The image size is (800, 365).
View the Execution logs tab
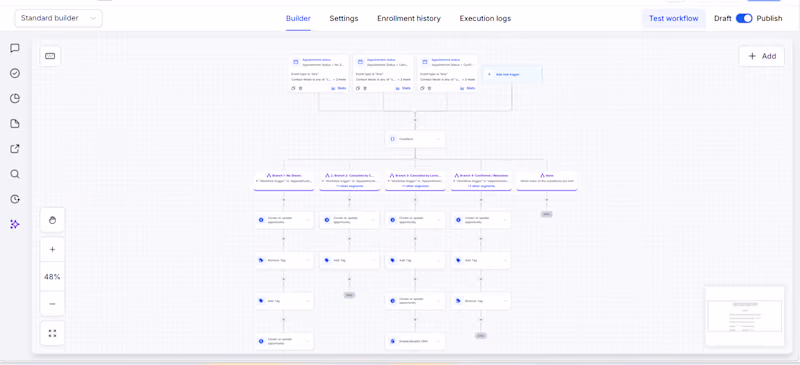(485, 18)
